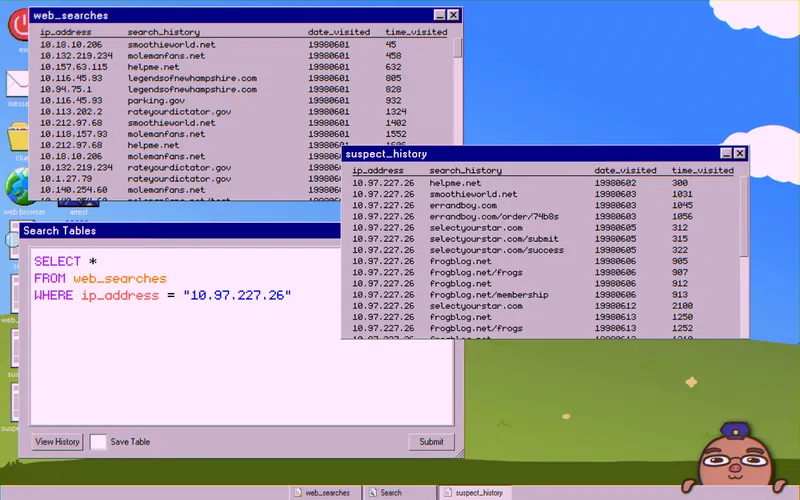This screenshot has height=500, width=800.
Task: Click the time_visited header in suspect_history
Action: [x=703, y=170]
